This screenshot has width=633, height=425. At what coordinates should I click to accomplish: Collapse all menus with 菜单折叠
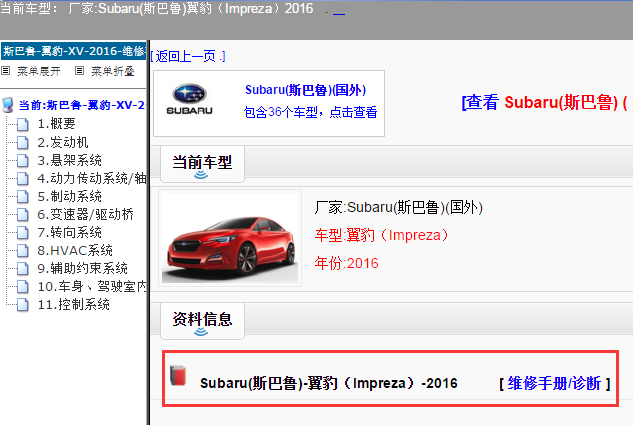coord(113,71)
